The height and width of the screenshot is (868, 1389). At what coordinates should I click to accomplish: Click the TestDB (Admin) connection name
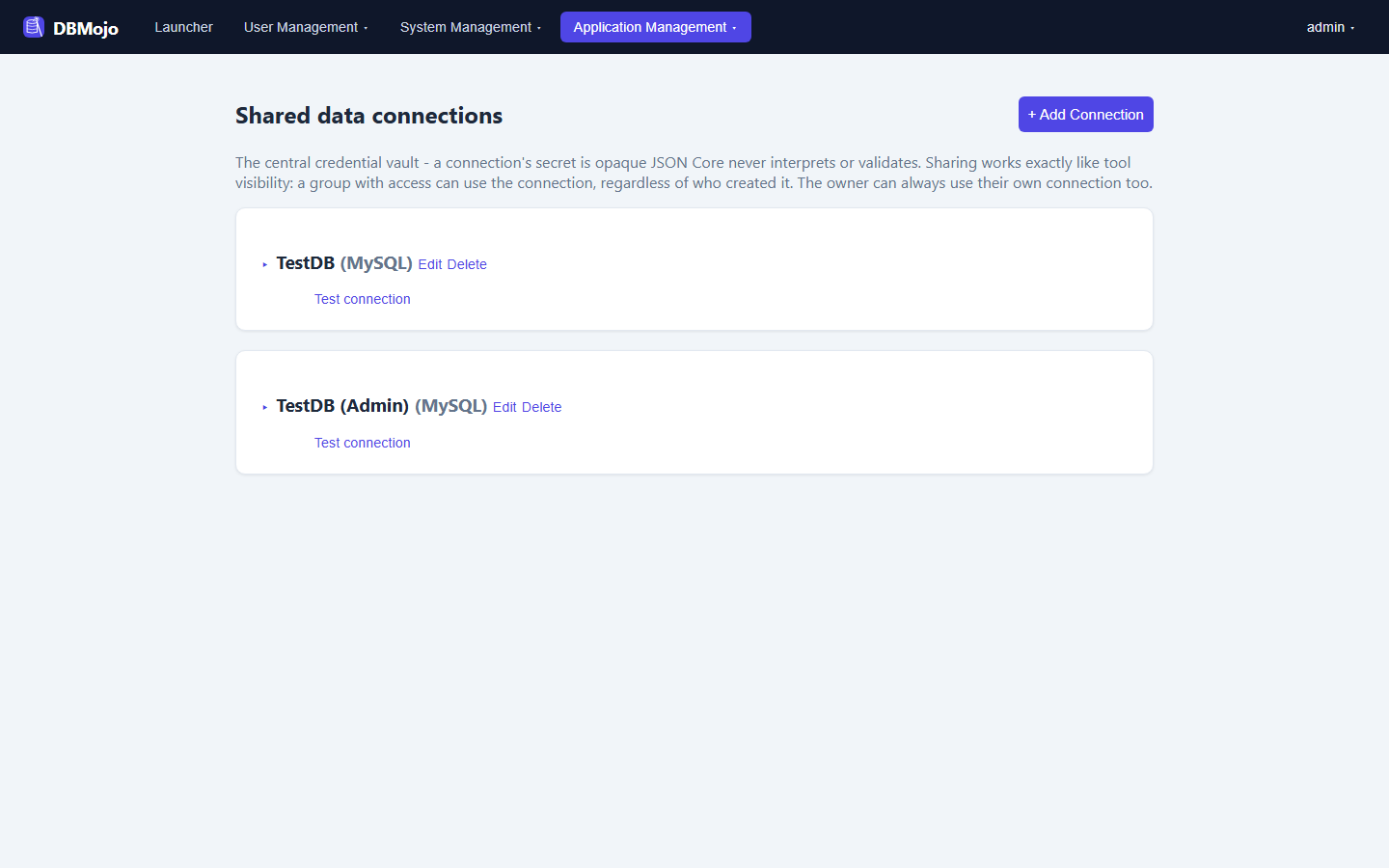pos(342,406)
